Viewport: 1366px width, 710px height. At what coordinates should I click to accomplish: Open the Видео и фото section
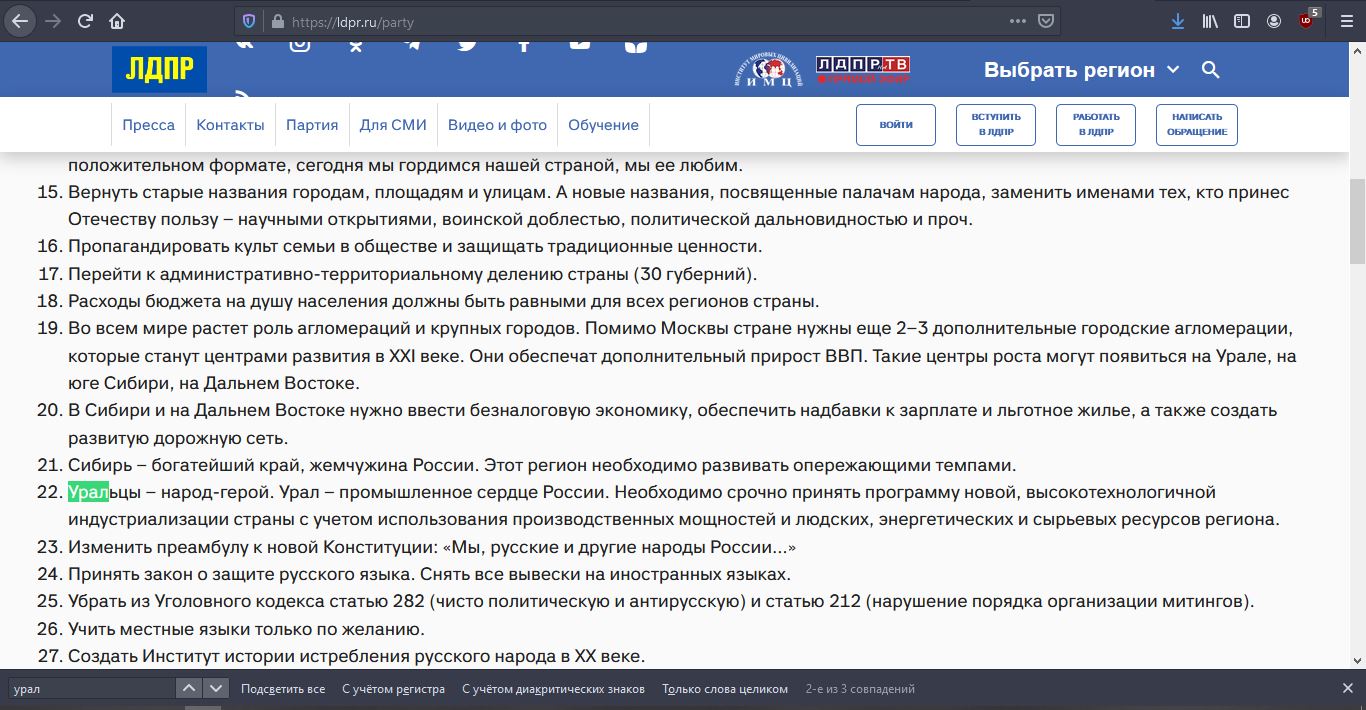498,125
